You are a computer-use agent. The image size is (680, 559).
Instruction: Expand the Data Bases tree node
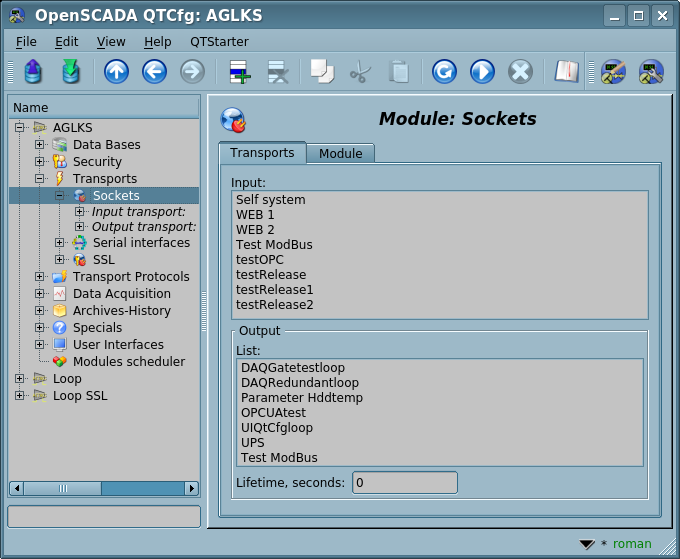pyautogui.click(x=40, y=145)
